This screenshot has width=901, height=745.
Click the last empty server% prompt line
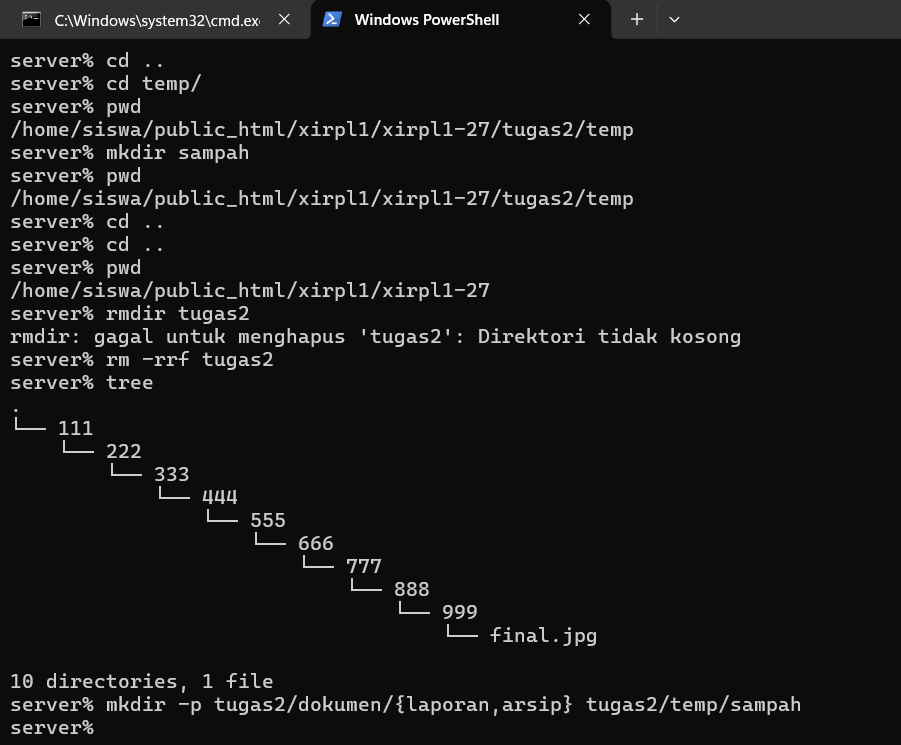(x=52, y=727)
